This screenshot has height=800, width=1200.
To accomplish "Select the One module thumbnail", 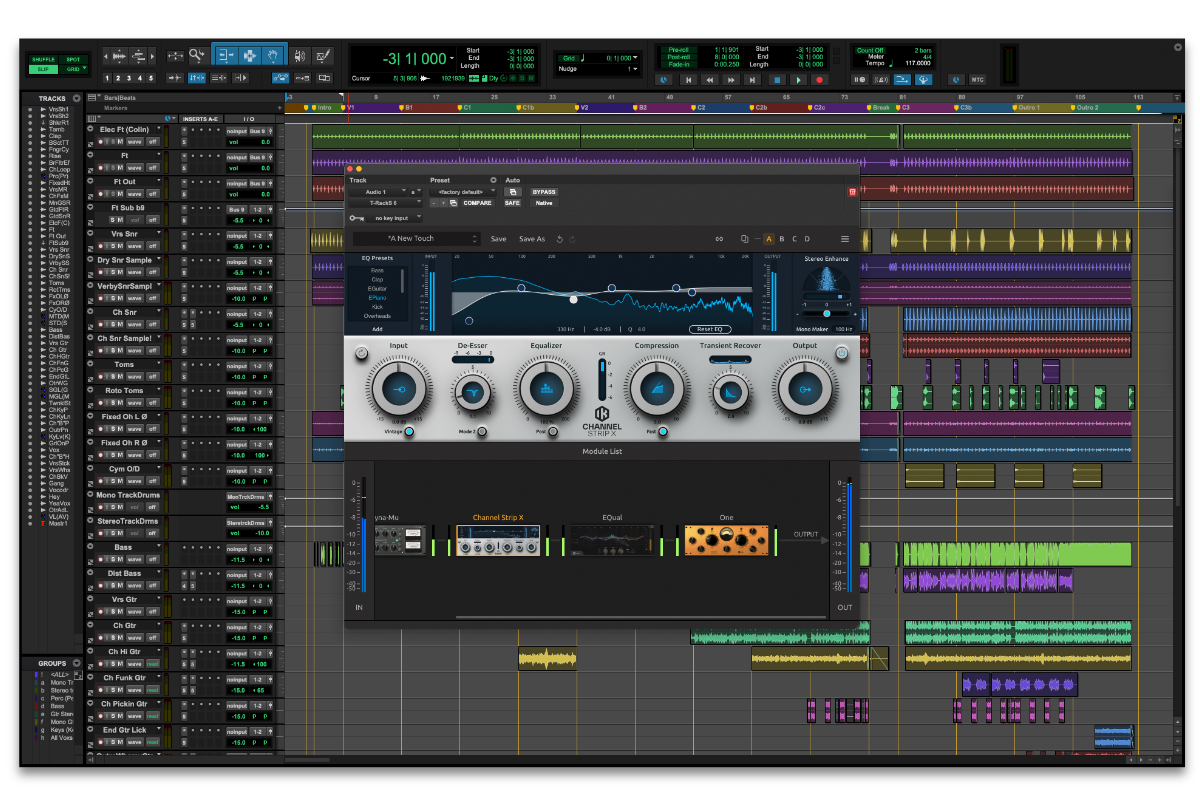I will click(x=727, y=541).
